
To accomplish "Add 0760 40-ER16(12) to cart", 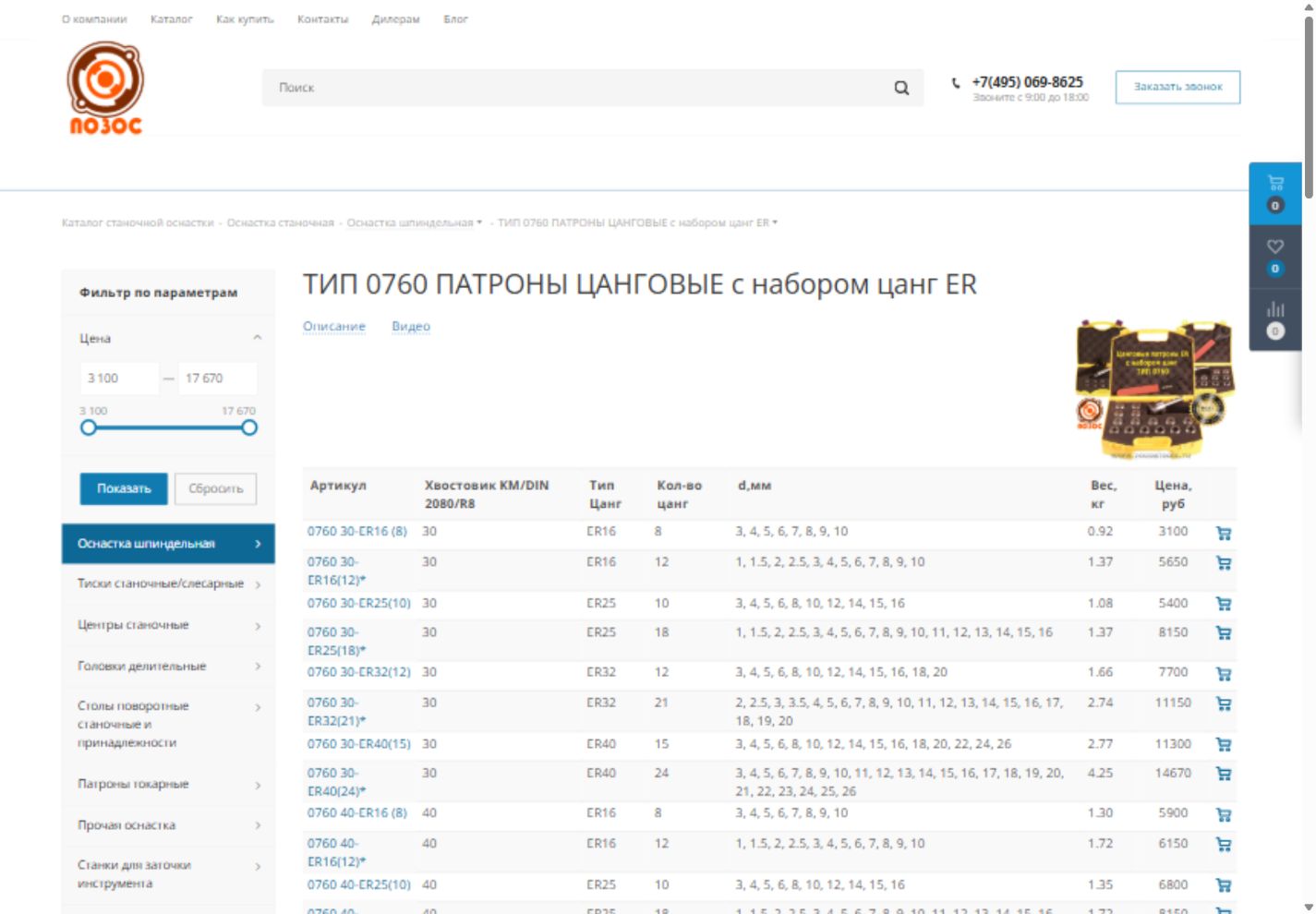I will 1224,844.
